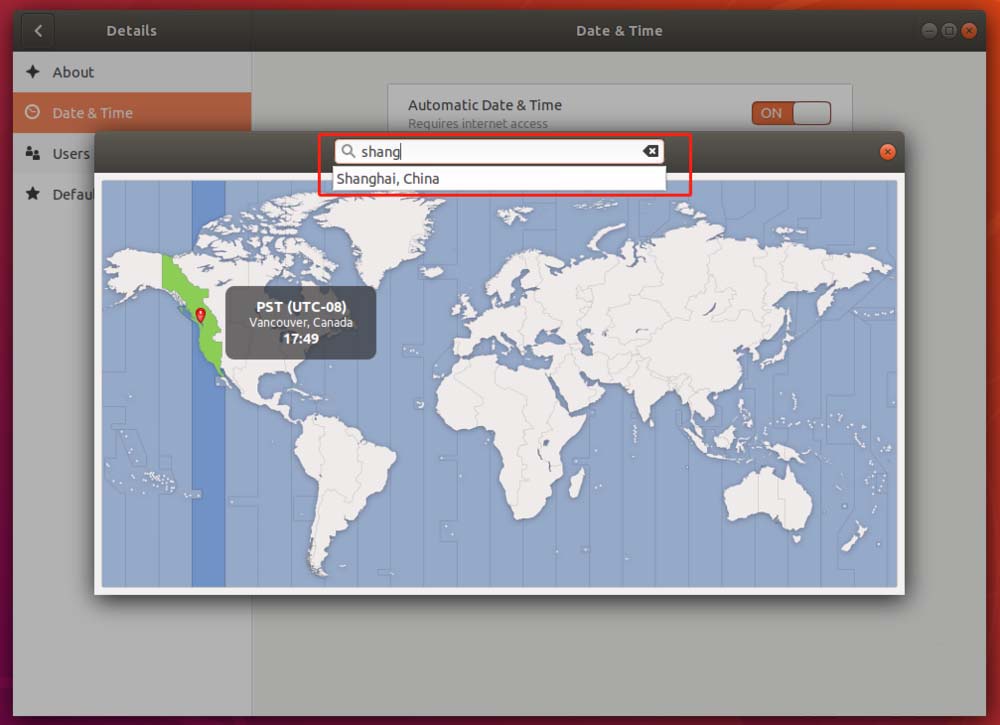Click the back arrow in Details header
The height and width of the screenshot is (725, 1000).
pyautogui.click(x=37, y=30)
